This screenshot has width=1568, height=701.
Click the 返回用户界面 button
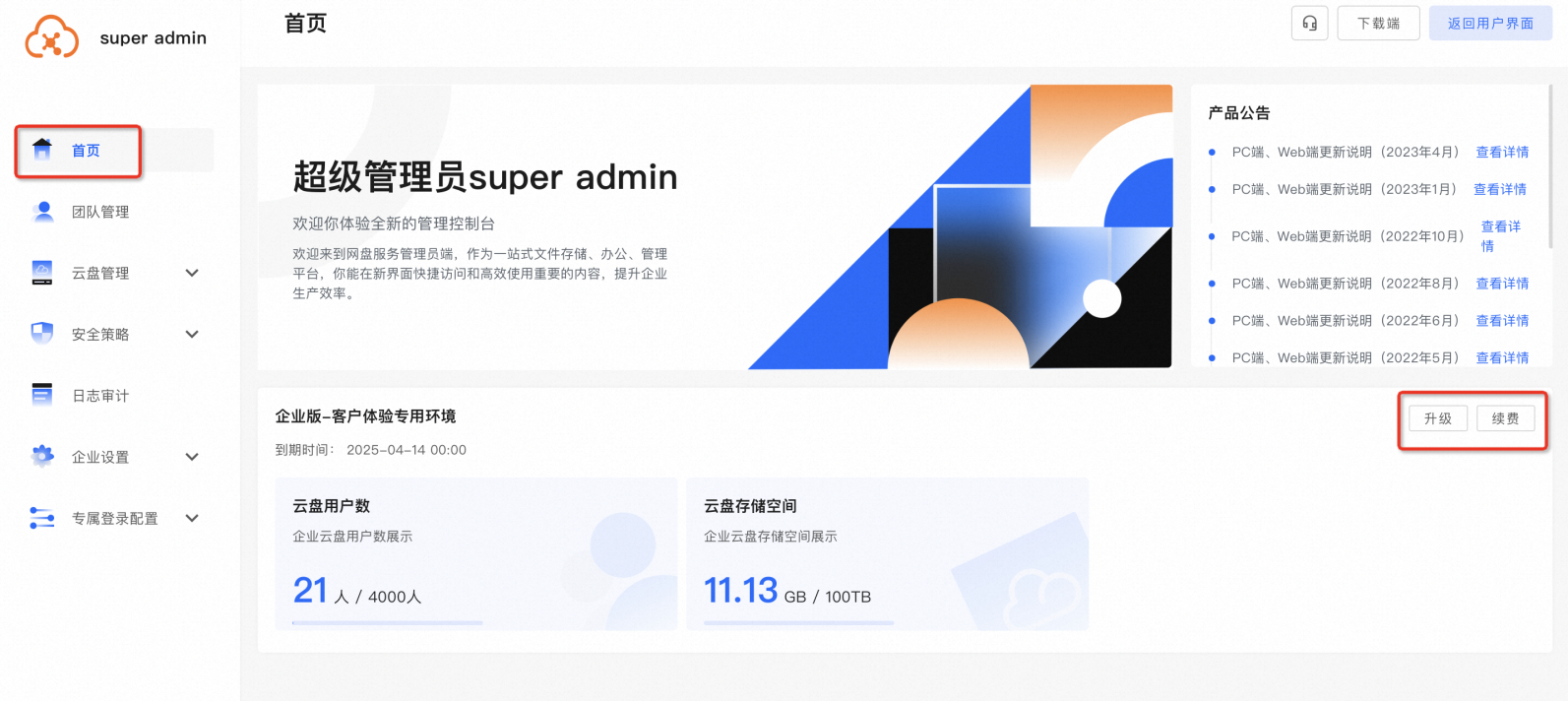1490,24
